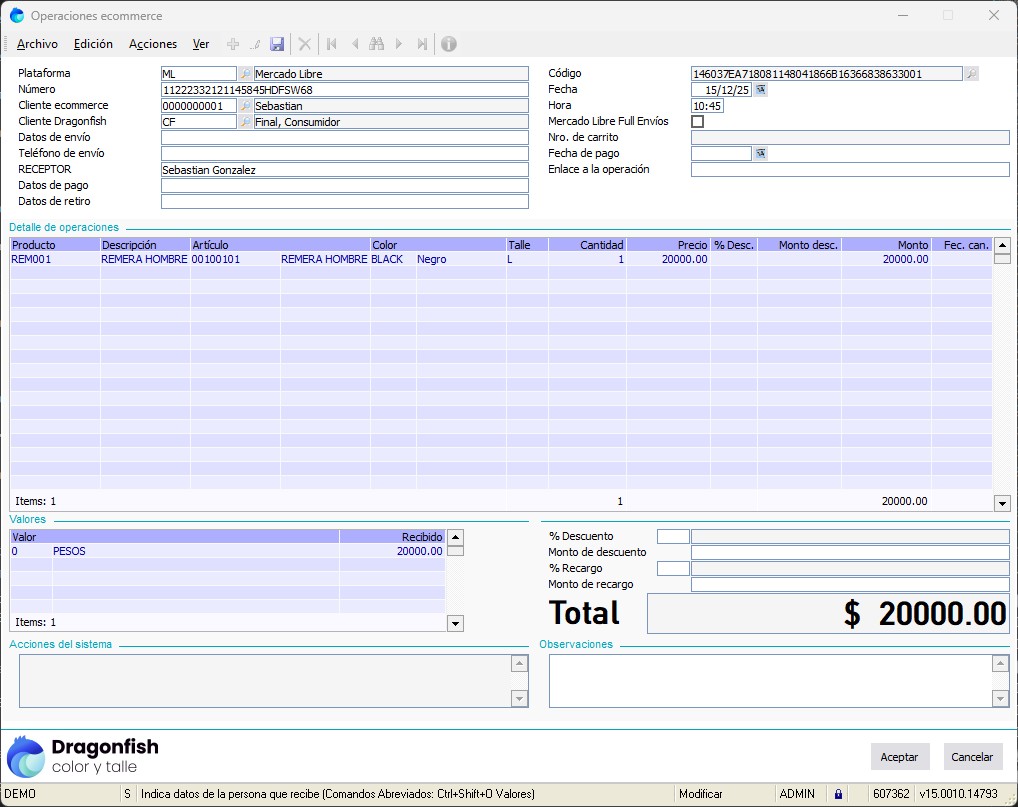Open lookup magnifier next to Cliente ecommerce
Screen dimensions: 1018x807
point(245,106)
